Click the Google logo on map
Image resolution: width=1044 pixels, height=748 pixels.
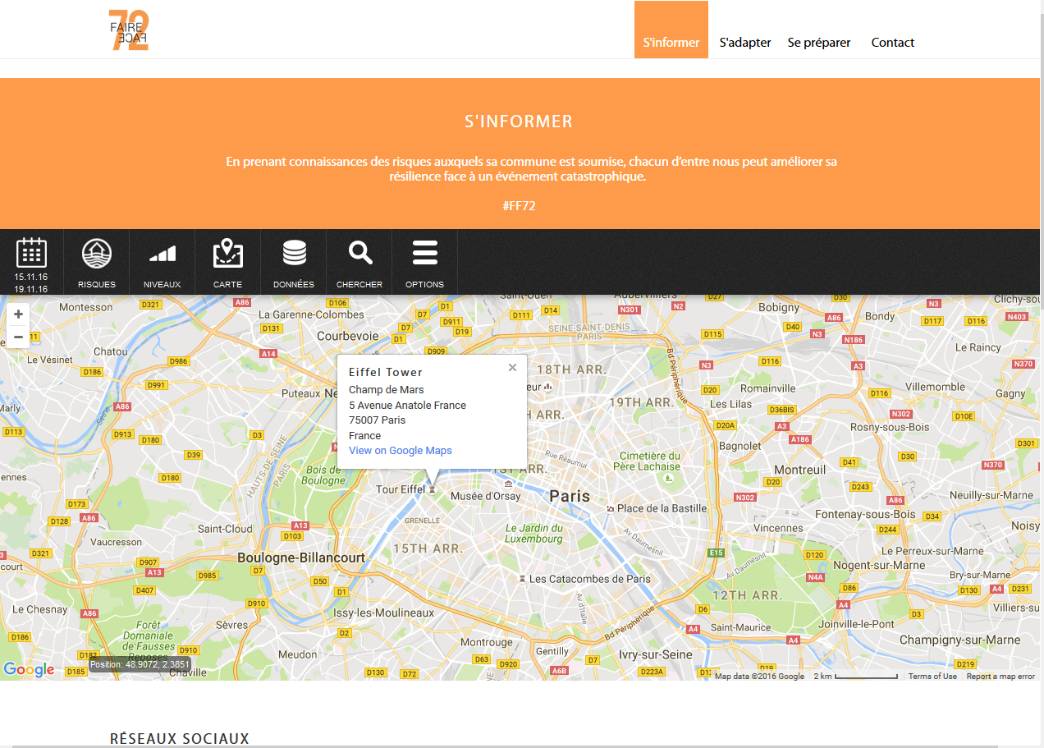[29, 669]
